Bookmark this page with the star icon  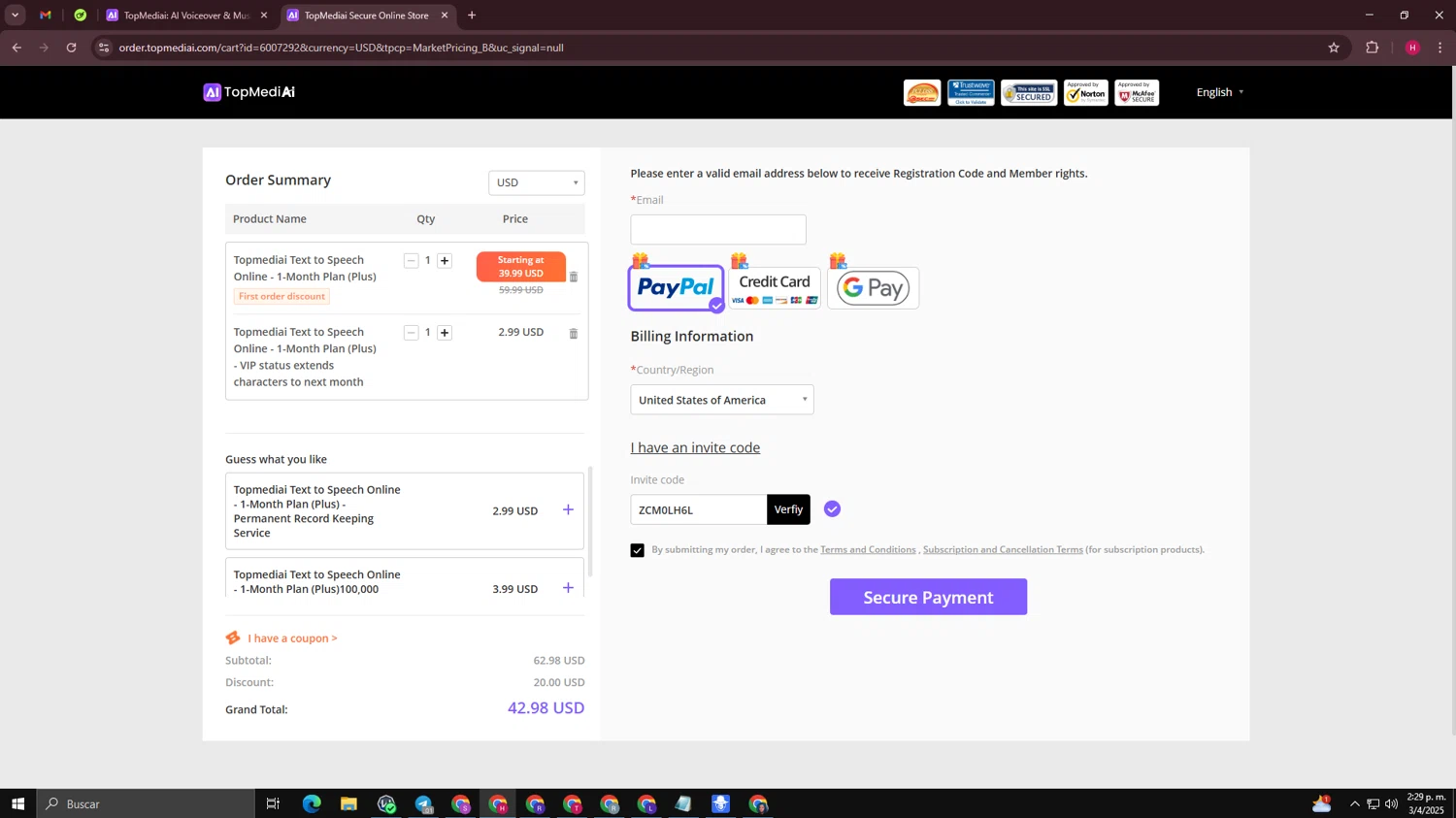(1334, 48)
